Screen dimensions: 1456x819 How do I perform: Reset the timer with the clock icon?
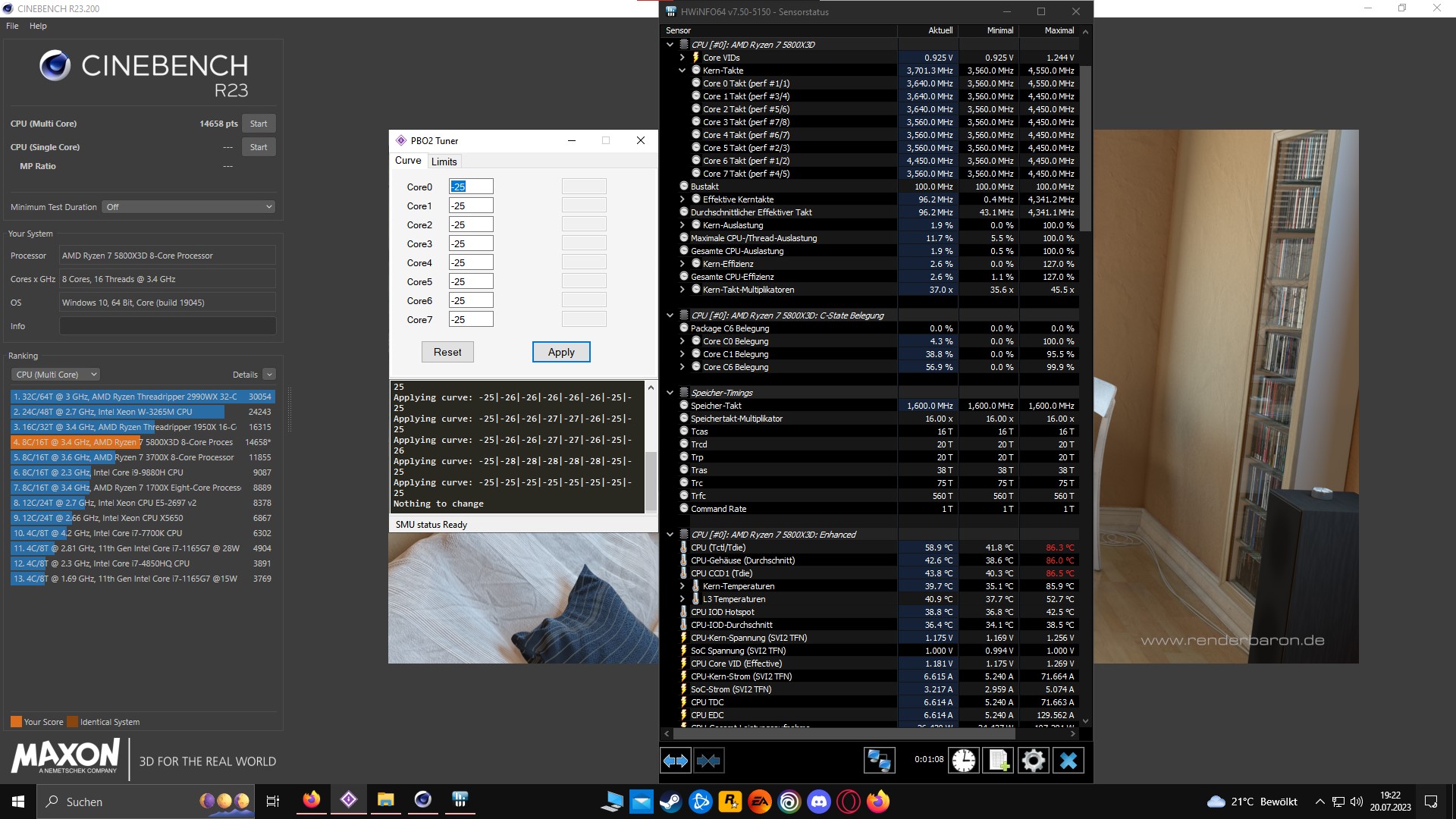coord(963,760)
